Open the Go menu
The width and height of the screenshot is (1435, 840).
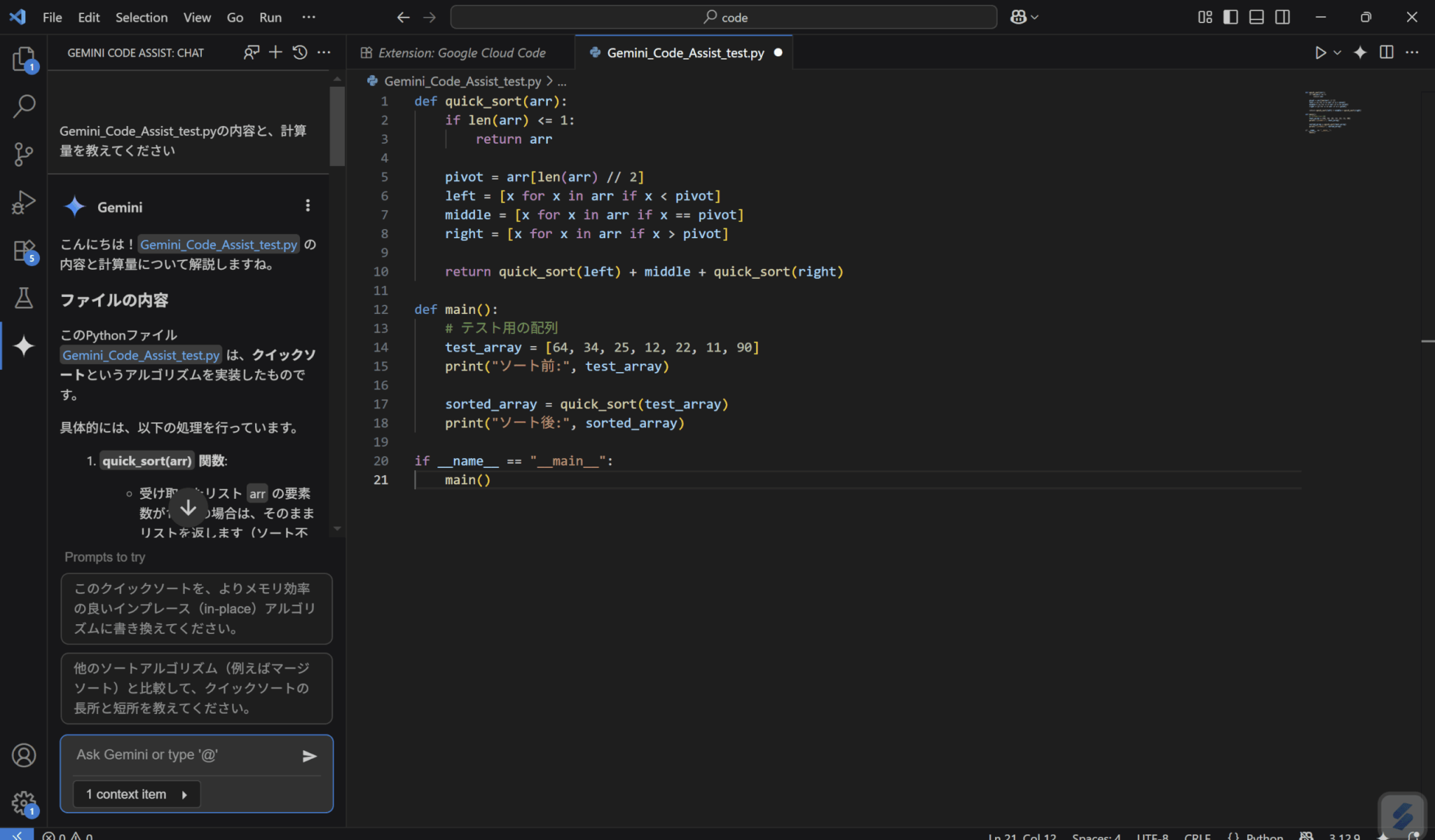[235, 17]
